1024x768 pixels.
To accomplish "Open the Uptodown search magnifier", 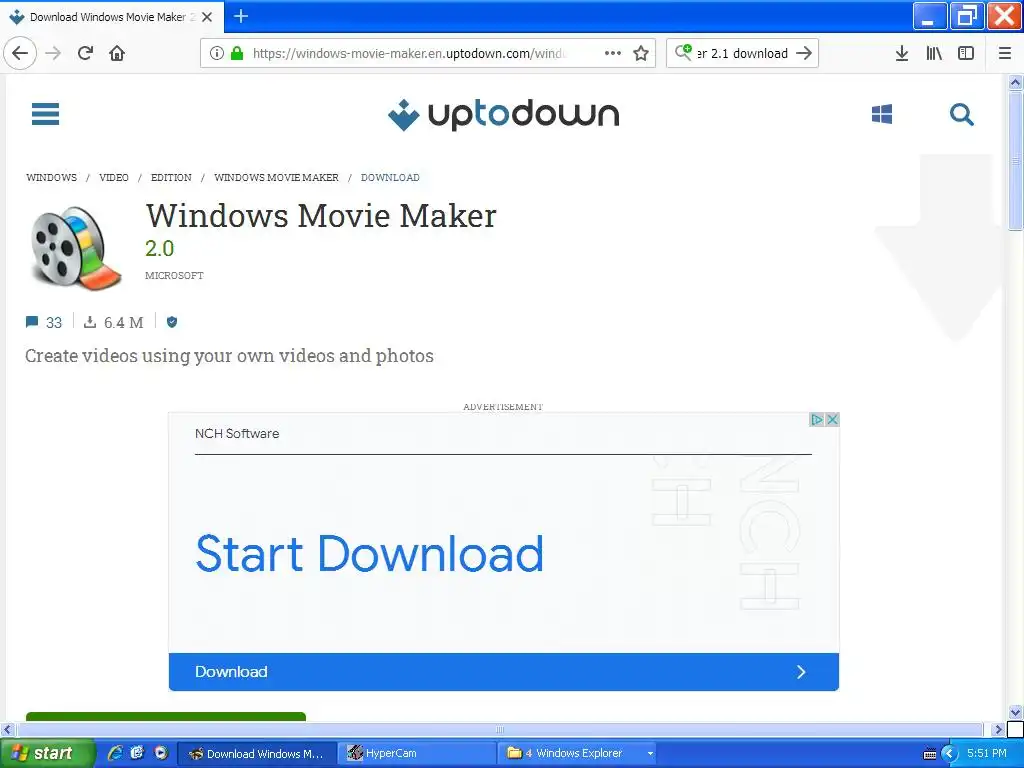I will pyautogui.click(x=961, y=115).
